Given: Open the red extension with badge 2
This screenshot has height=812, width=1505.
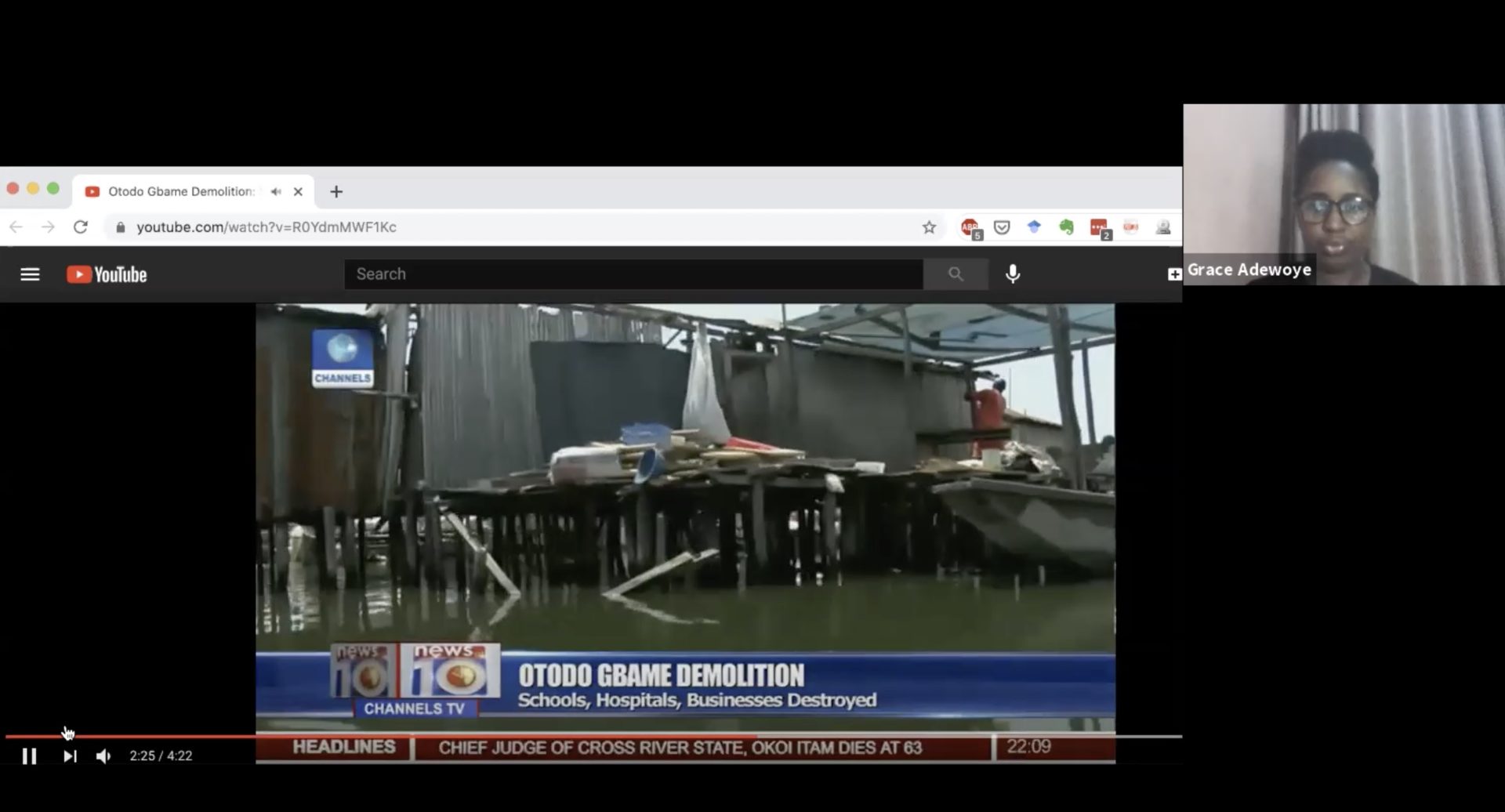Looking at the screenshot, I should 1100,228.
